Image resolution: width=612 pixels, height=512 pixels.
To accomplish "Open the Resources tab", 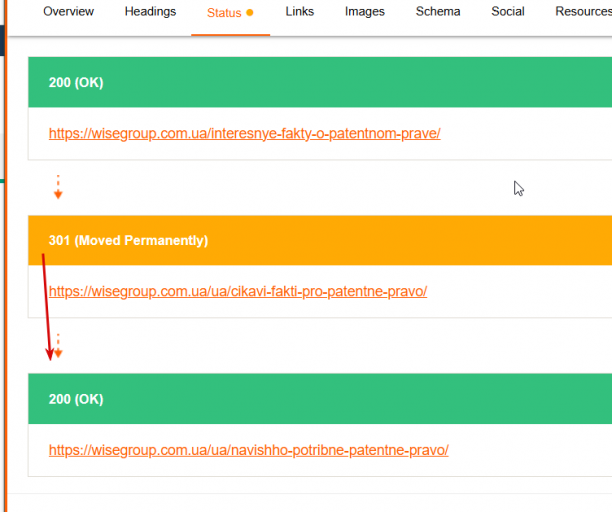I will [584, 12].
